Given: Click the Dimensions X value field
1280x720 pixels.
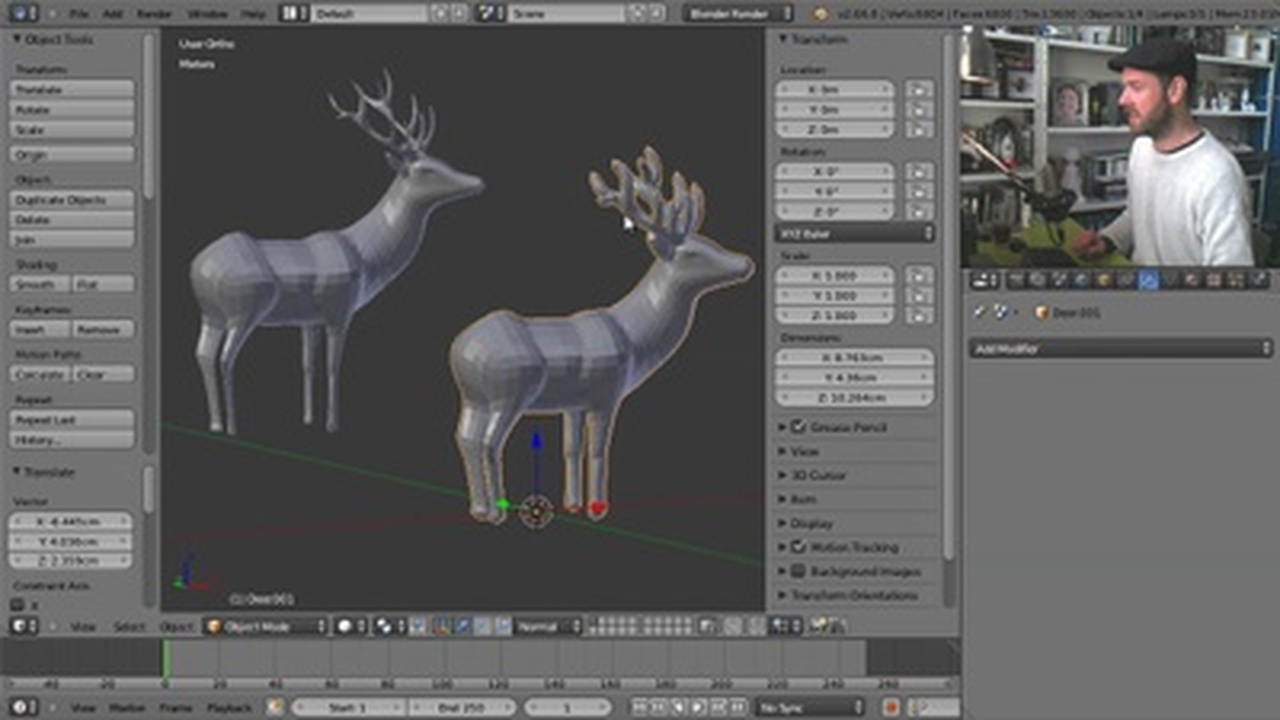Looking at the screenshot, I should point(854,358).
